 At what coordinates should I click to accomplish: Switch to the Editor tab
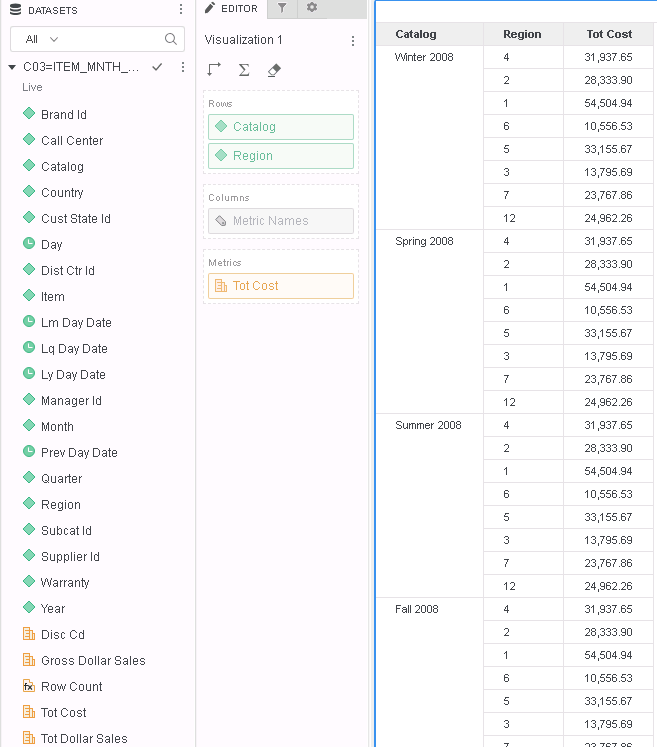click(x=232, y=9)
